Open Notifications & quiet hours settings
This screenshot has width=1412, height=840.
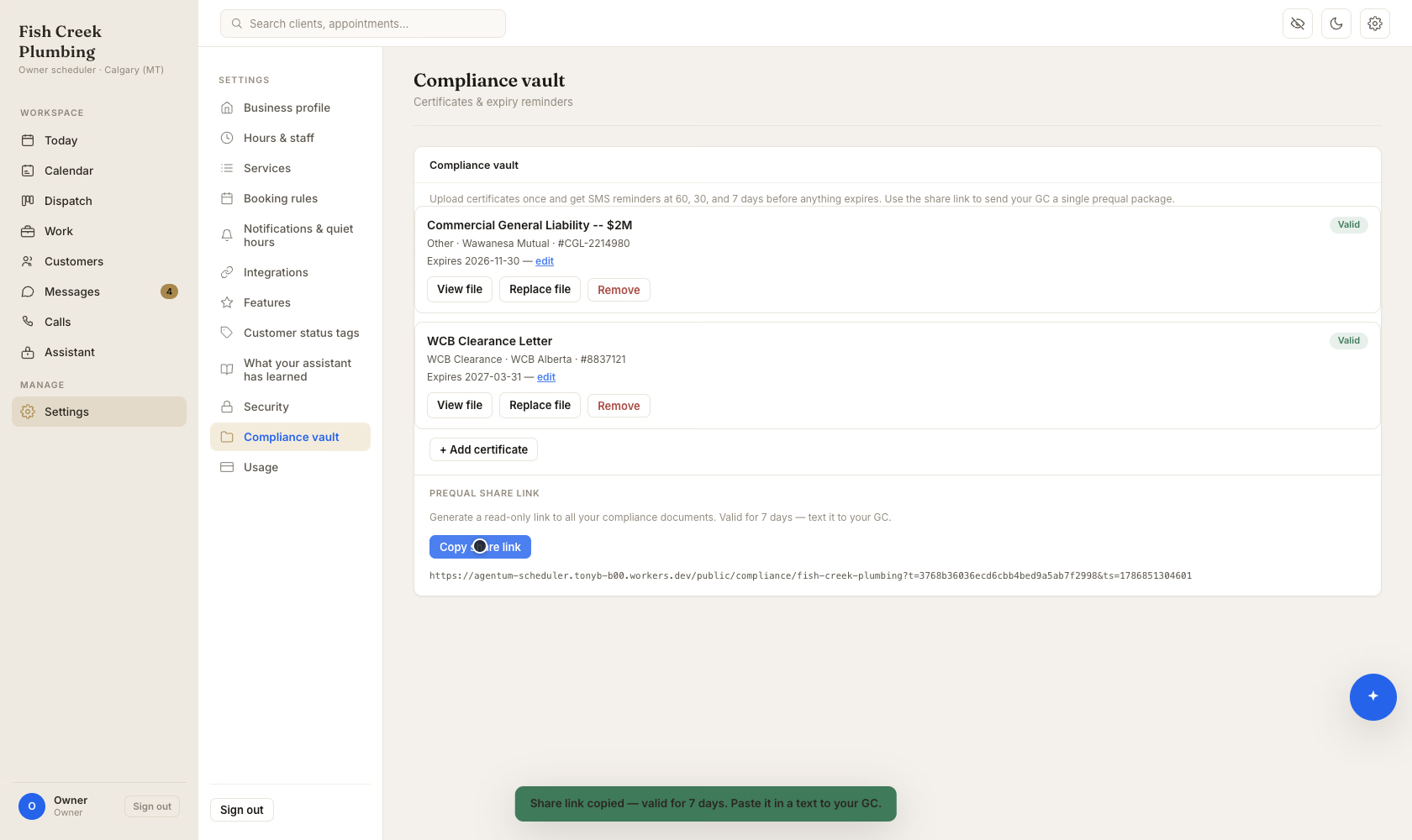pyautogui.click(x=290, y=235)
